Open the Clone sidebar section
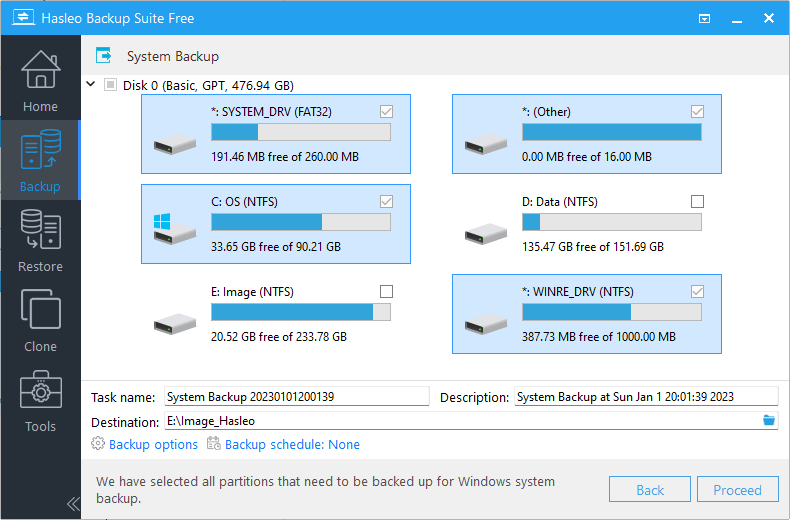Image resolution: width=790 pixels, height=520 pixels. [x=40, y=320]
